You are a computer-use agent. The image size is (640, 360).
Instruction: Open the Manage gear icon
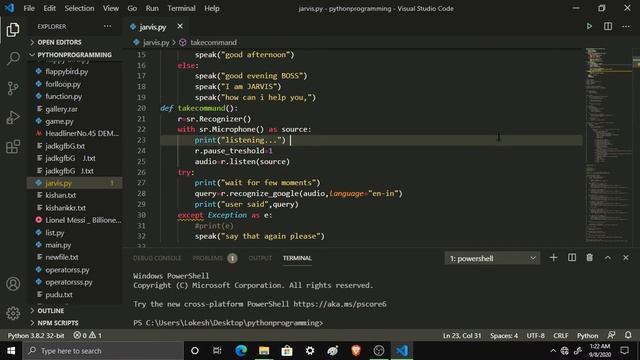[13, 313]
